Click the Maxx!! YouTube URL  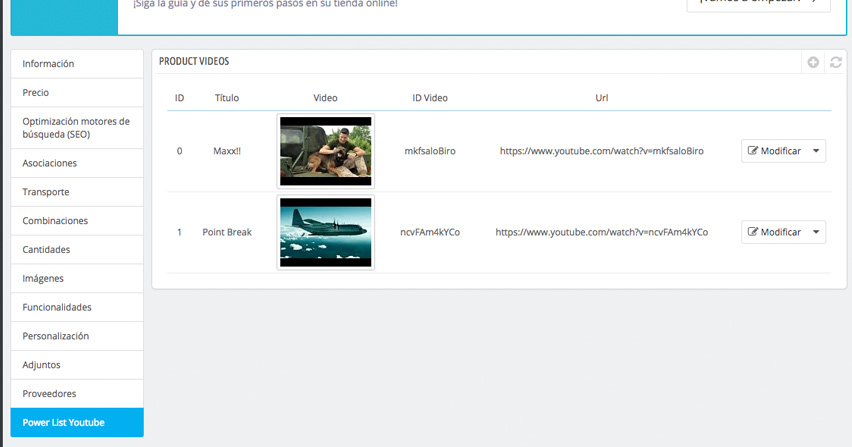602,151
